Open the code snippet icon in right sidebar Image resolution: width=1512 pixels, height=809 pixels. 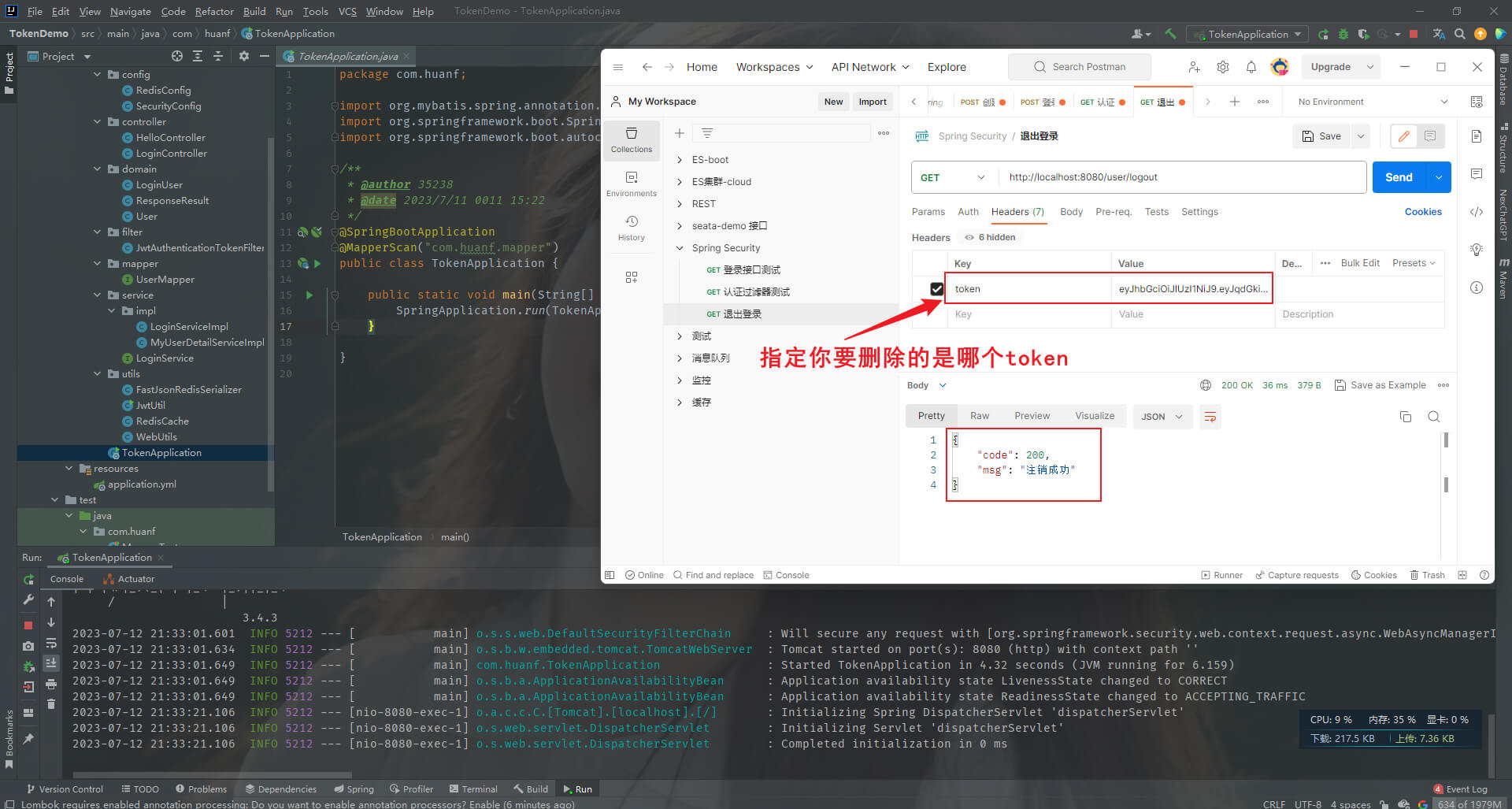[x=1477, y=212]
